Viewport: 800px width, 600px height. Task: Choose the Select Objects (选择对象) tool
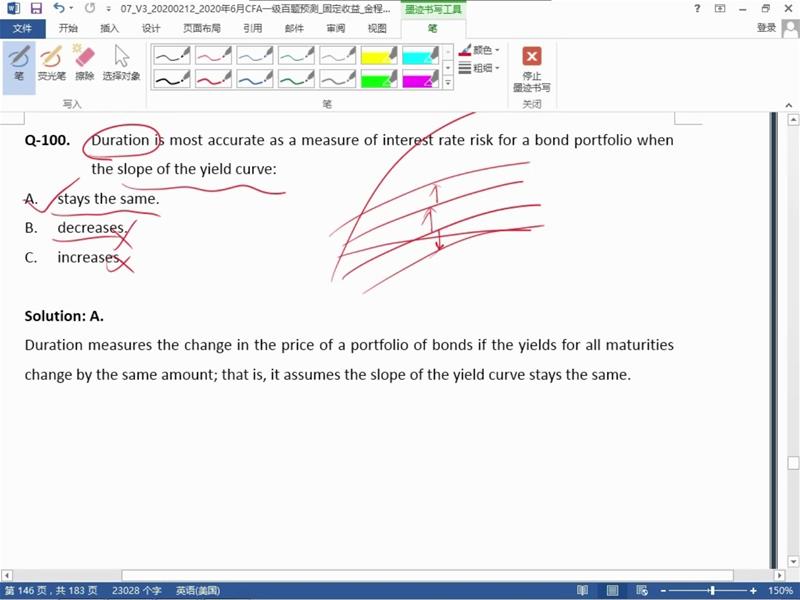tap(121, 64)
